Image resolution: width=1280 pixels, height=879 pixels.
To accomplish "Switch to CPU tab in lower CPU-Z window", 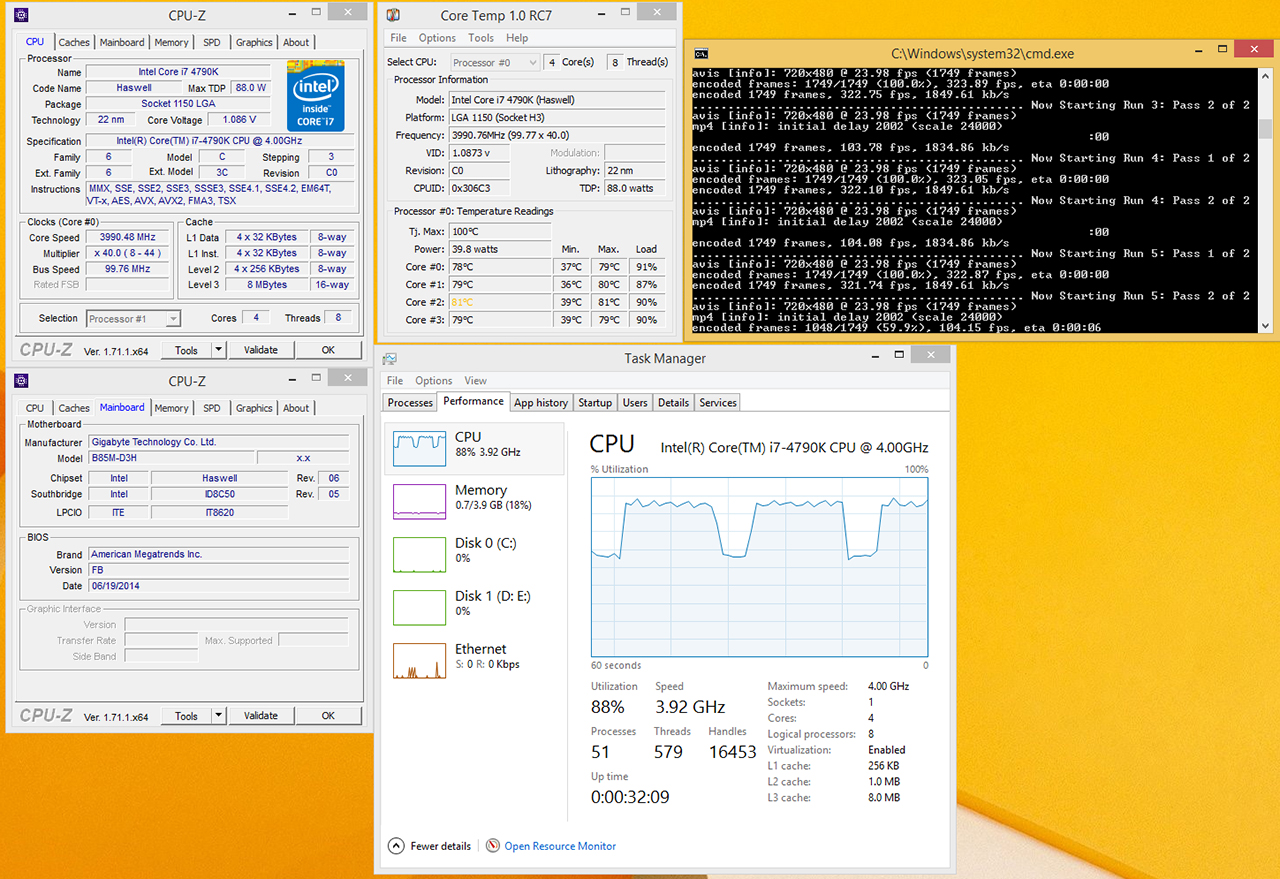I will point(35,408).
